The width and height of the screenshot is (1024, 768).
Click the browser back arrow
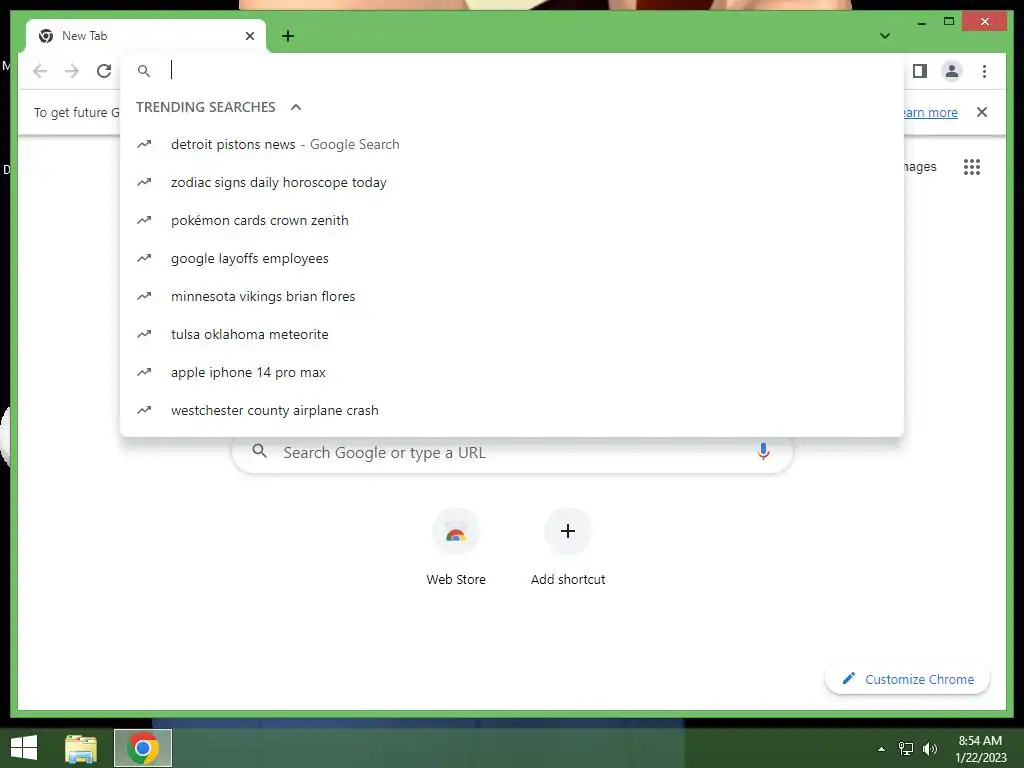coord(40,71)
